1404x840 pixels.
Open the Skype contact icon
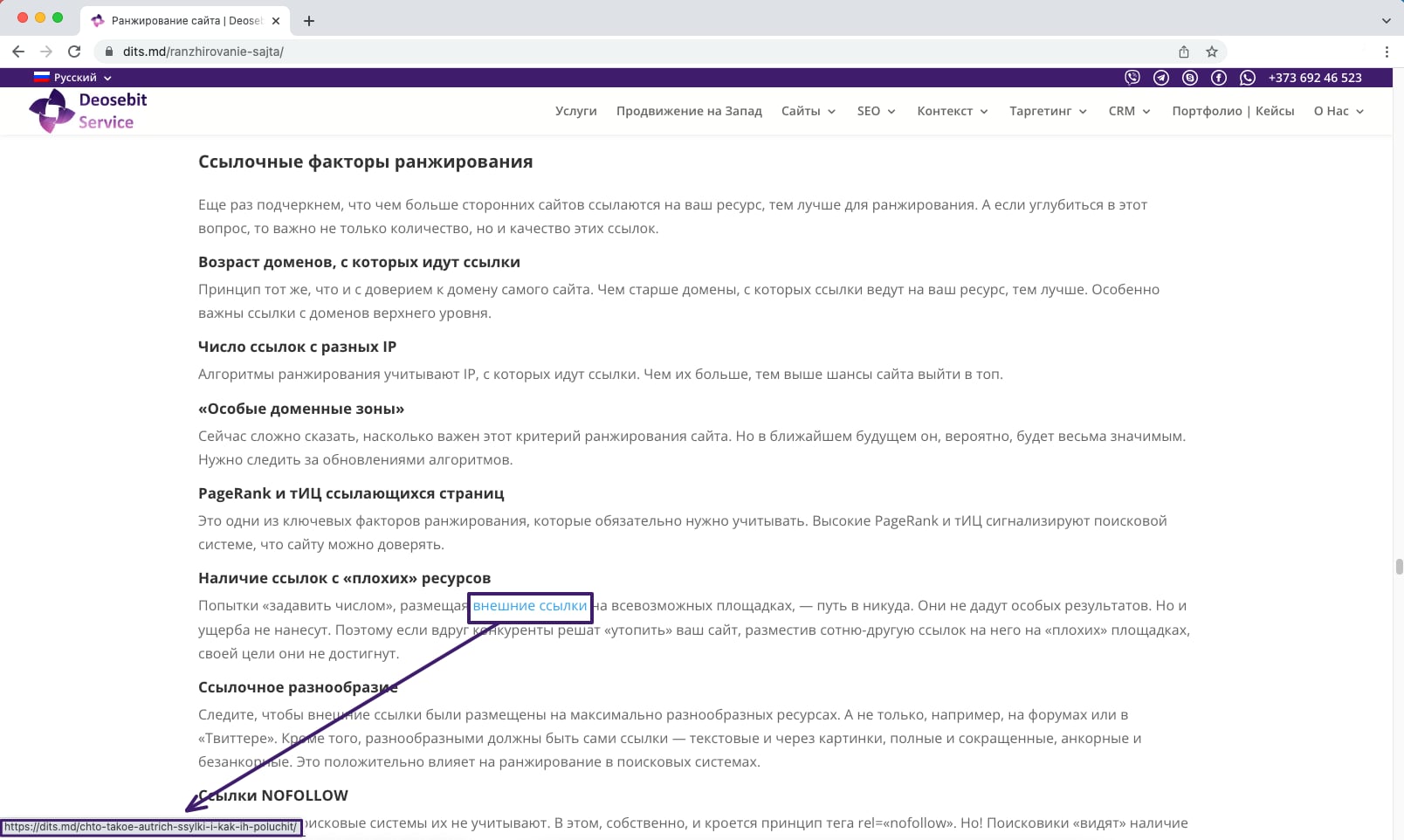coord(1190,78)
